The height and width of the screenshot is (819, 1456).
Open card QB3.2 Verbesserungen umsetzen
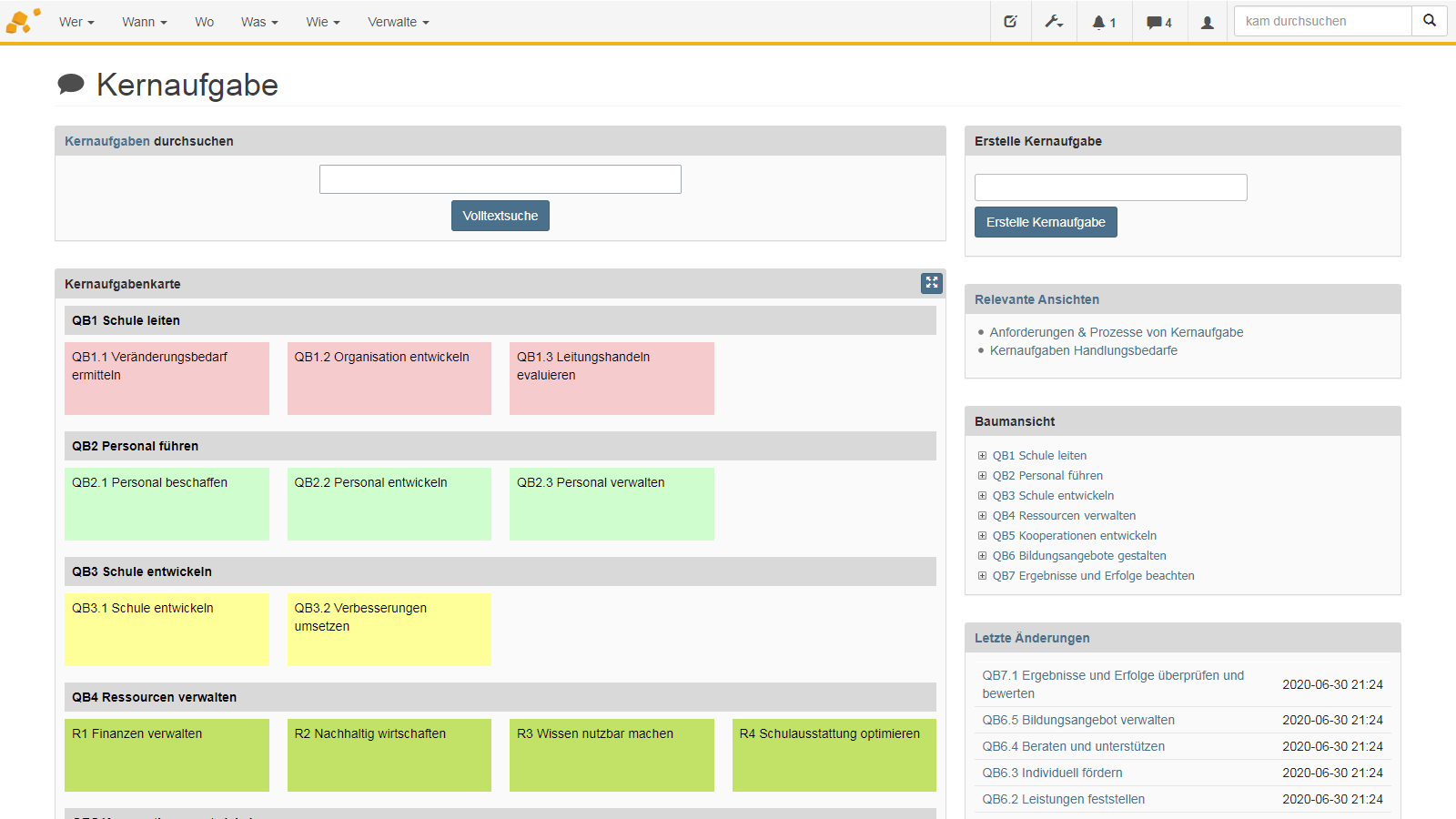389,630
